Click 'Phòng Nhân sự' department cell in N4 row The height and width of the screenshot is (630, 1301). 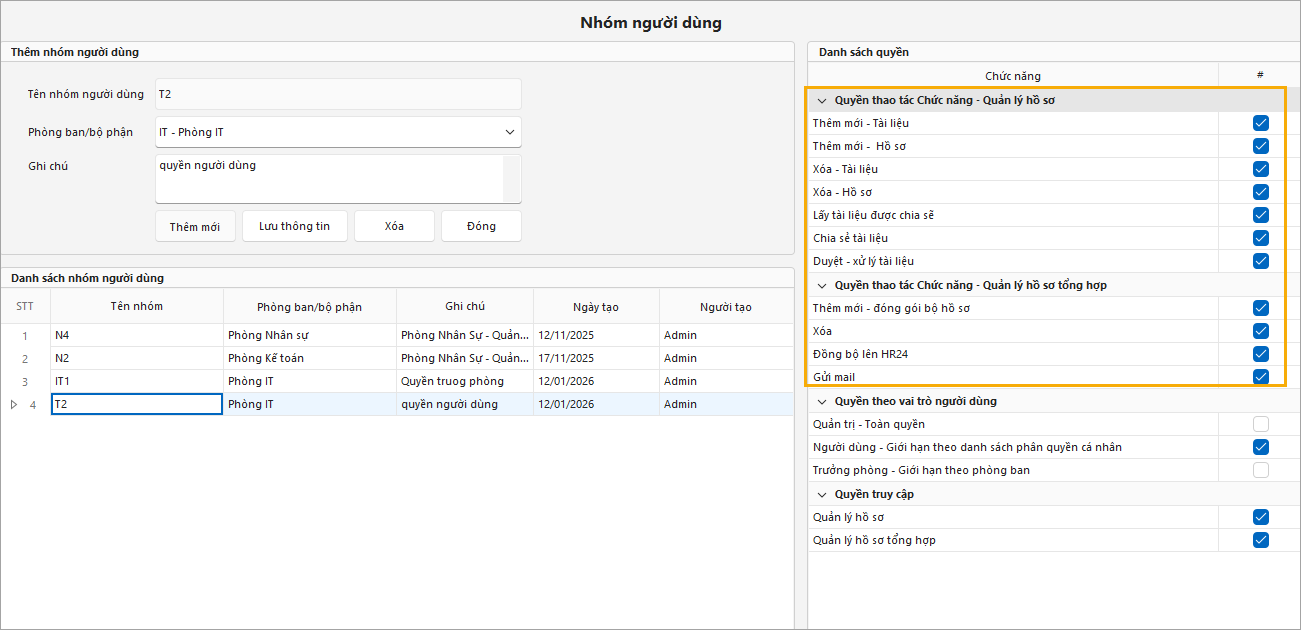[310, 335]
